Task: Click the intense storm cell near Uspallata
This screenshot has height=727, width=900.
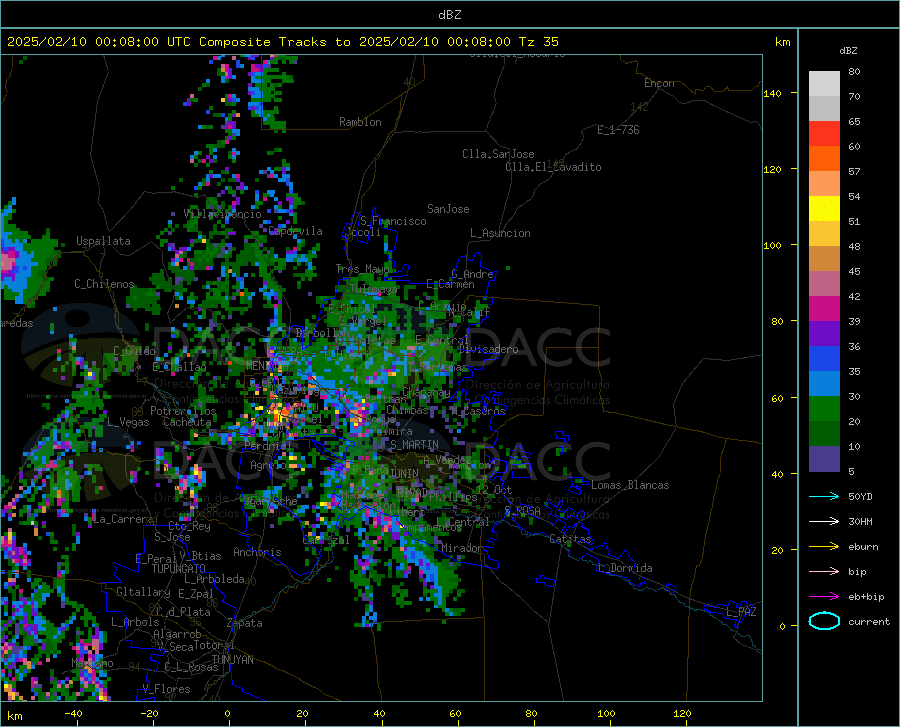Action: pyautogui.click(x=10, y=261)
